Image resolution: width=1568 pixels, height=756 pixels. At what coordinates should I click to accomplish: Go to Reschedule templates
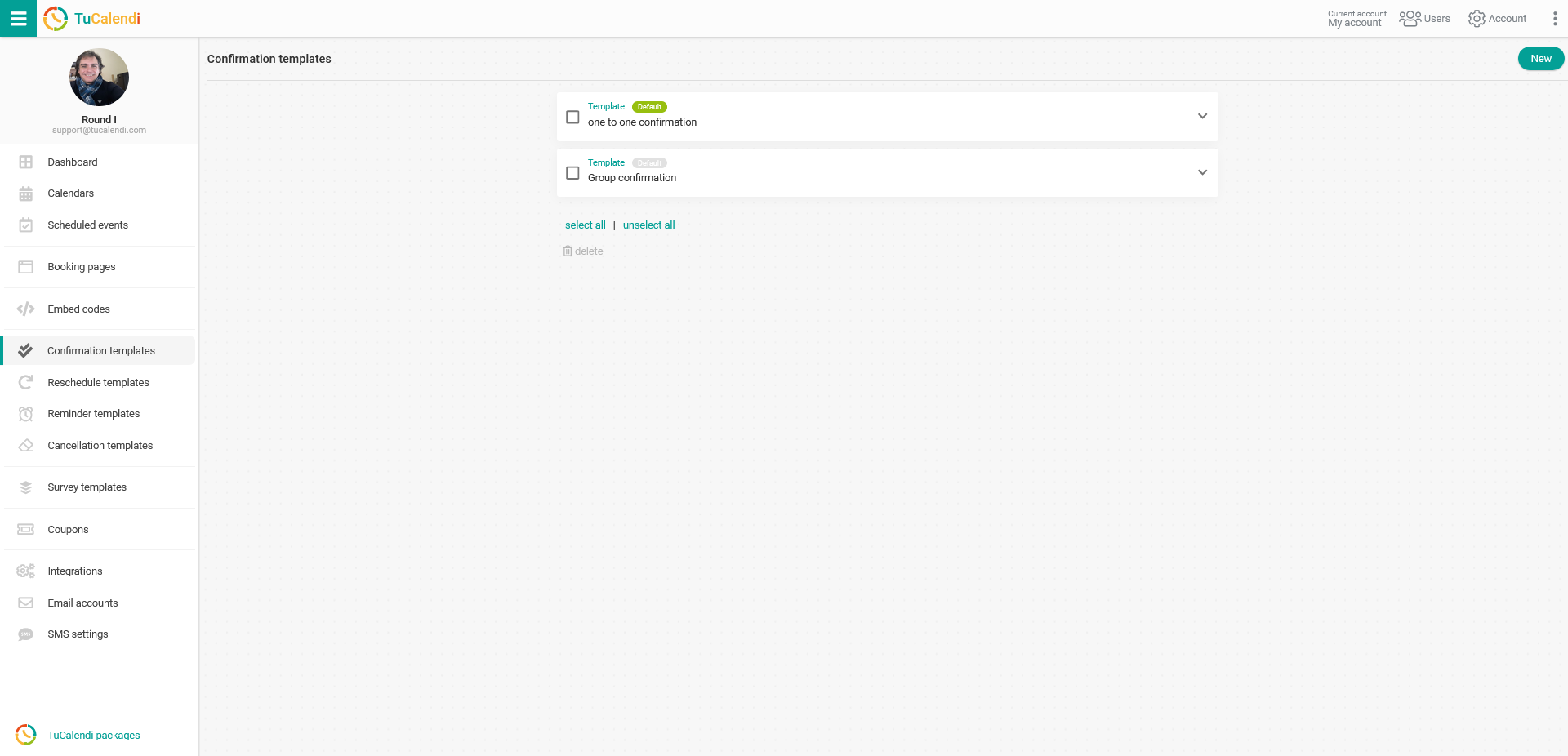click(x=98, y=382)
